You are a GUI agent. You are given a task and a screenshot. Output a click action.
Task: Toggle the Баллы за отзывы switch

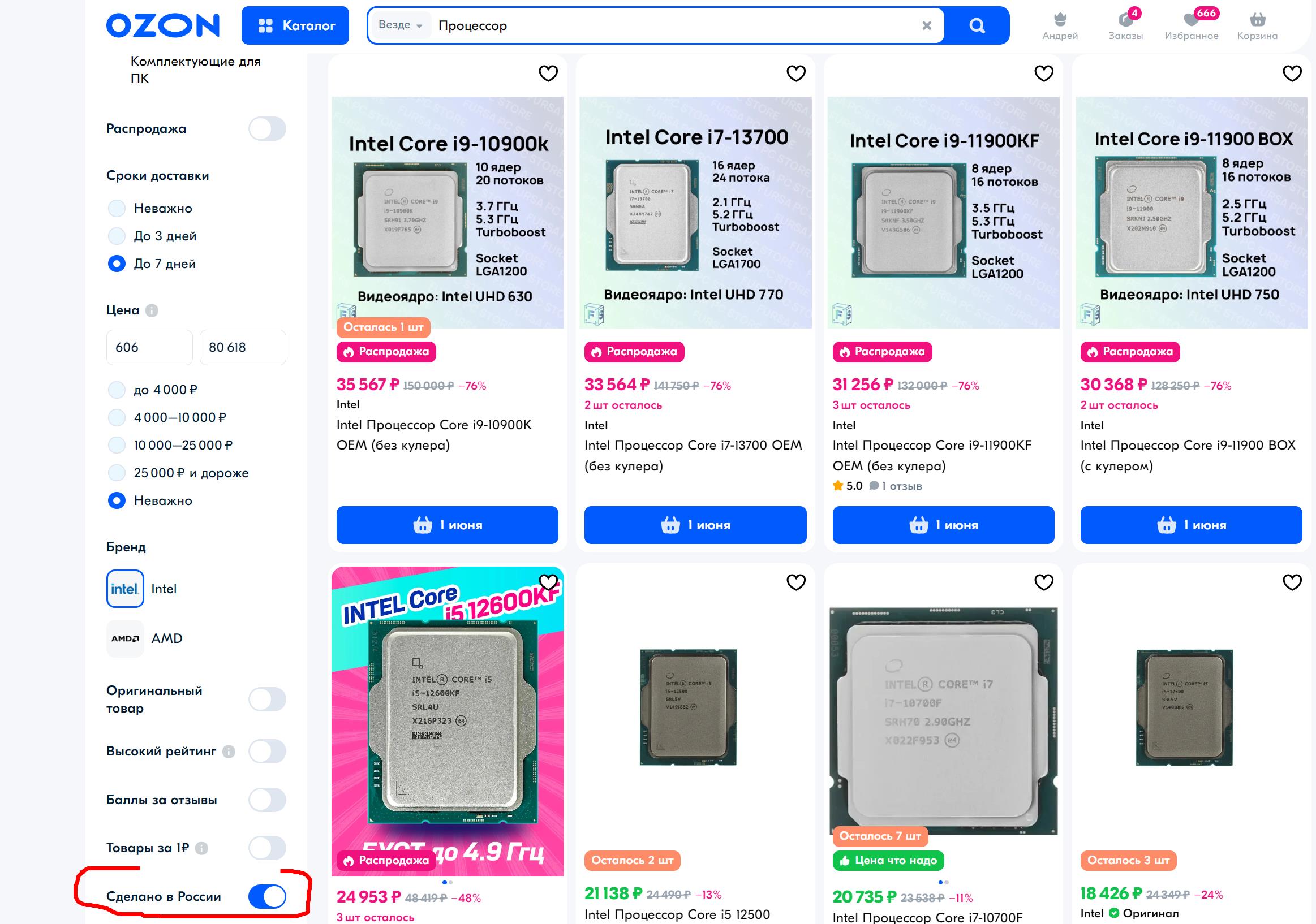point(267,800)
